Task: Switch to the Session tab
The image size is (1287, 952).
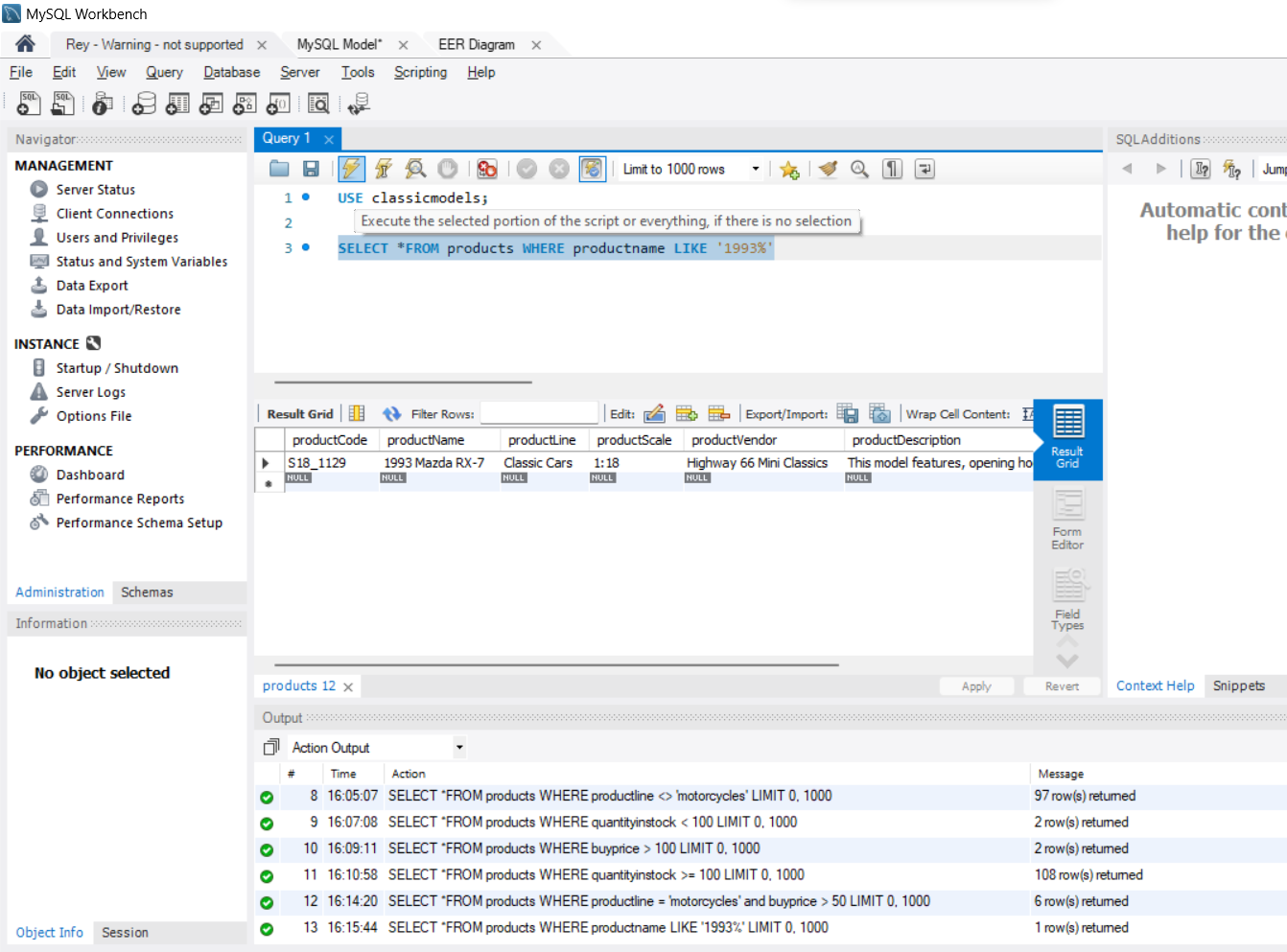Action: pos(125,932)
